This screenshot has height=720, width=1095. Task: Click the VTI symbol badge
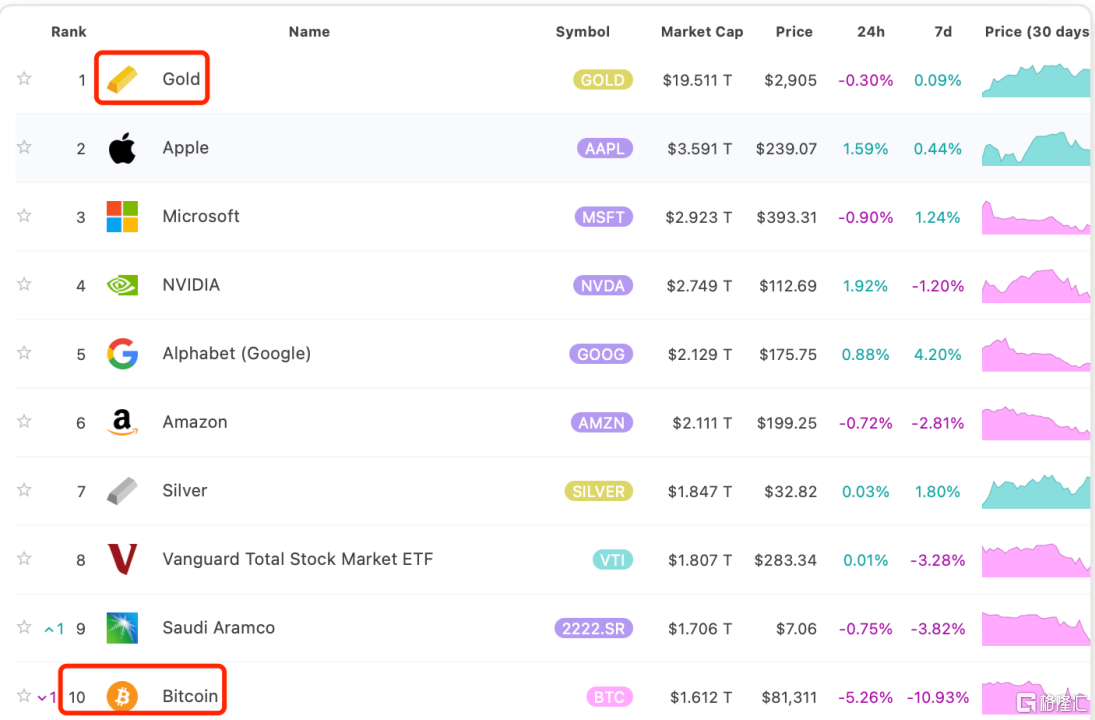(x=612, y=559)
